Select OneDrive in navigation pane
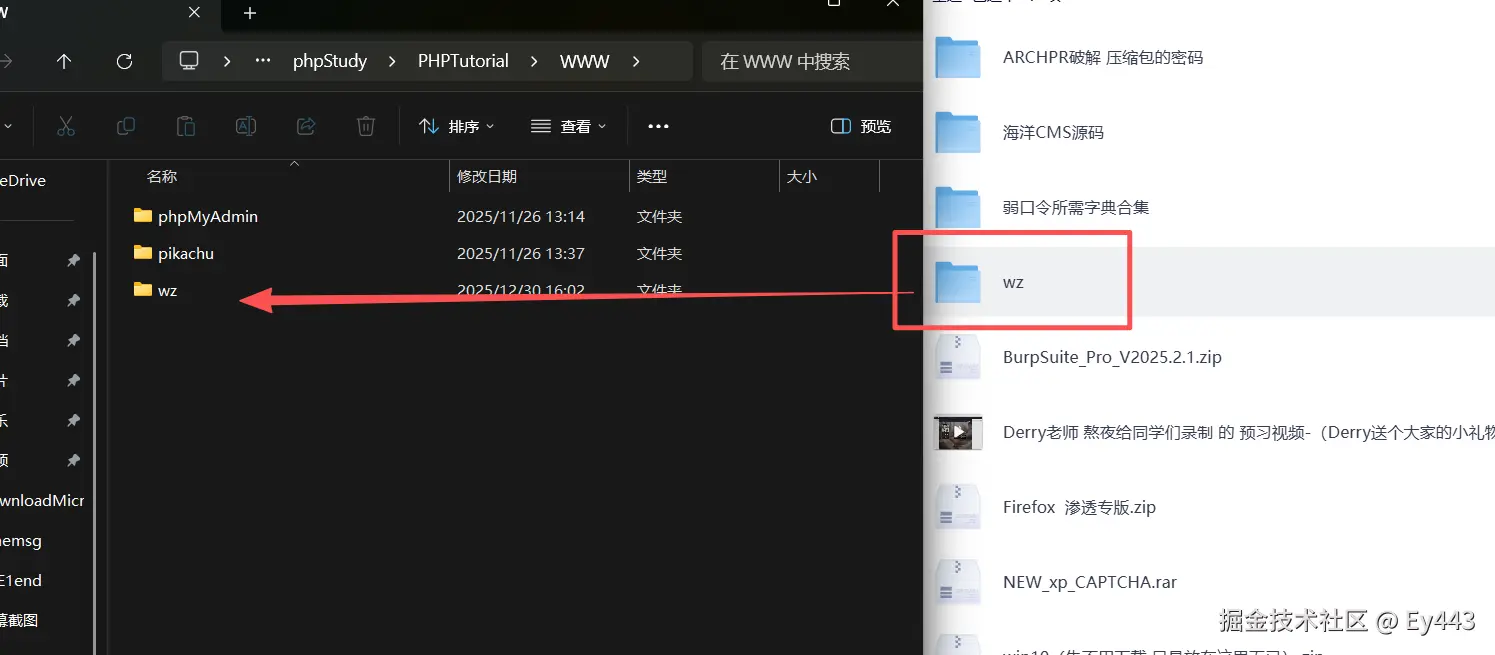The height and width of the screenshot is (655, 1495). click(23, 181)
